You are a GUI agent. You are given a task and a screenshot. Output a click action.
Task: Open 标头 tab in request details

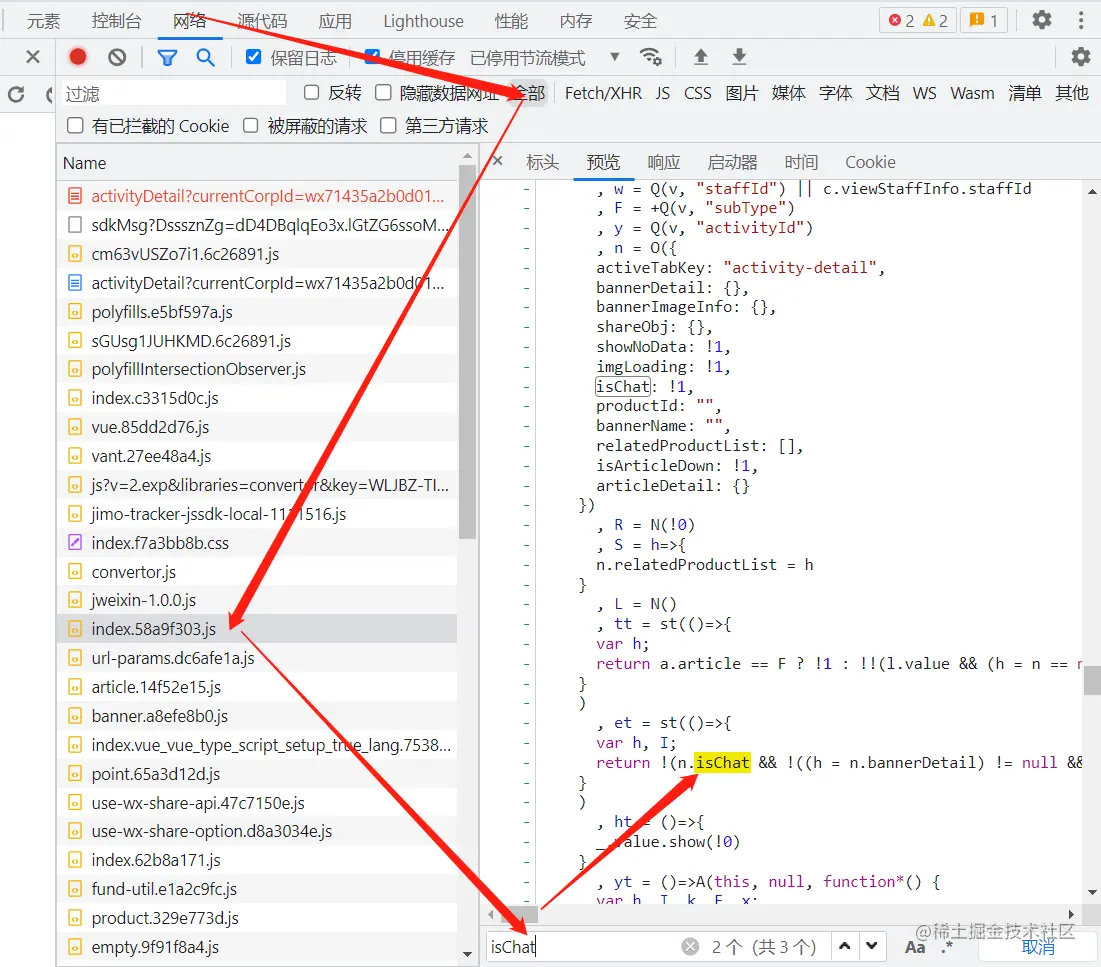tap(543, 162)
